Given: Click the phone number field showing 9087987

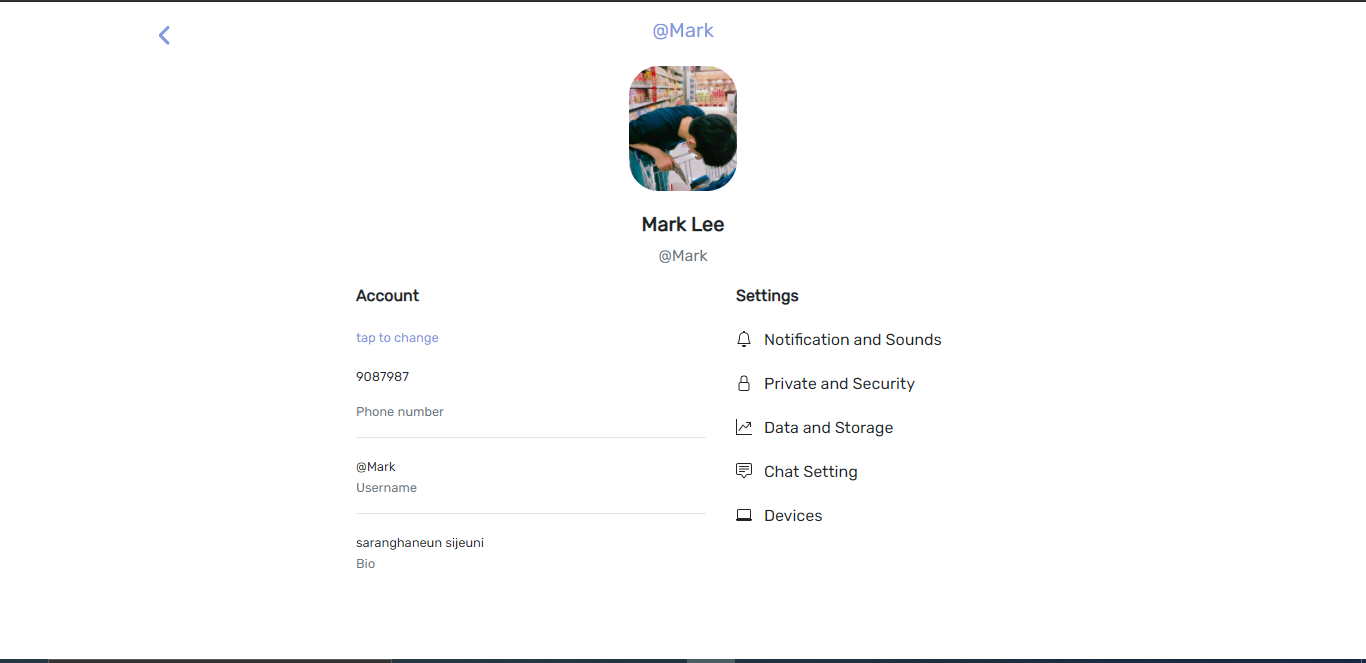Looking at the screenshot, I should coord(383,376).
